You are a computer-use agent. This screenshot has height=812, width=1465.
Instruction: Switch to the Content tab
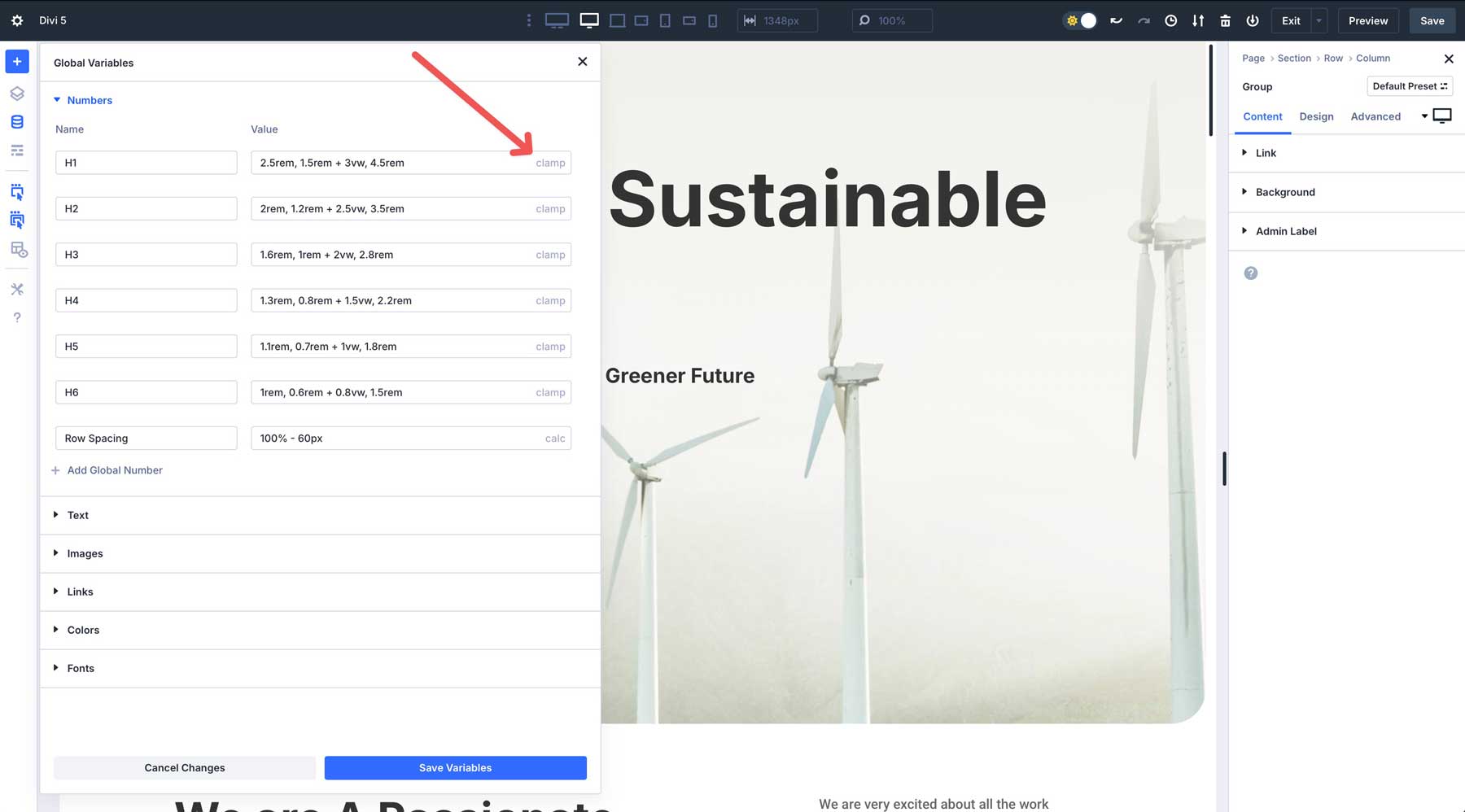(1262, 116)
